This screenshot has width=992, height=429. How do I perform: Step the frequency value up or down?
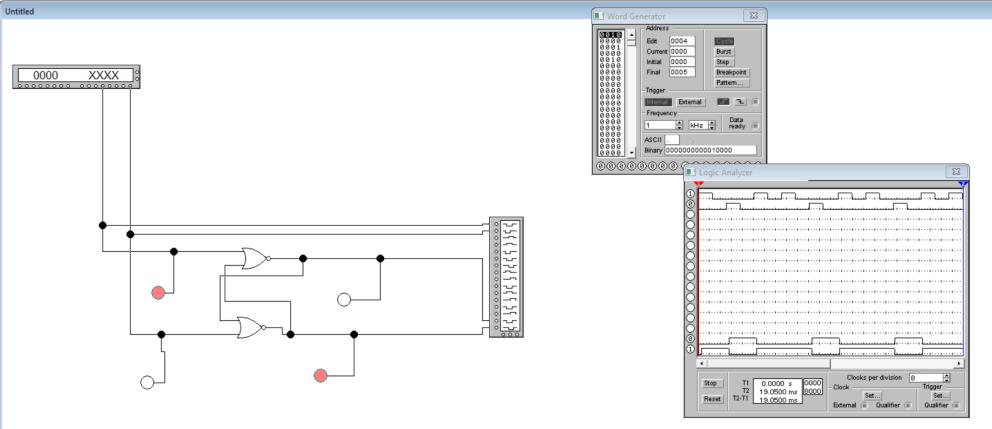tap(679, 125)
